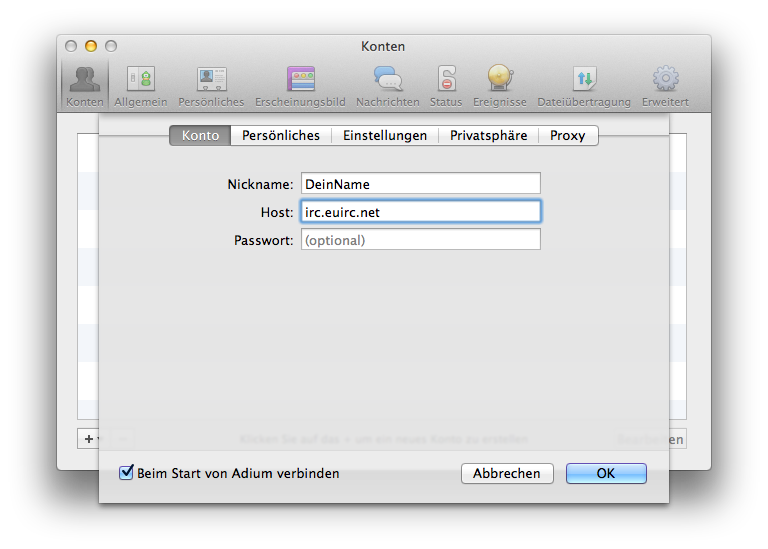This screenshot has height=549, width=768.
Task: Switch to the Privatsphäre tab
Action: pos(488,135)
